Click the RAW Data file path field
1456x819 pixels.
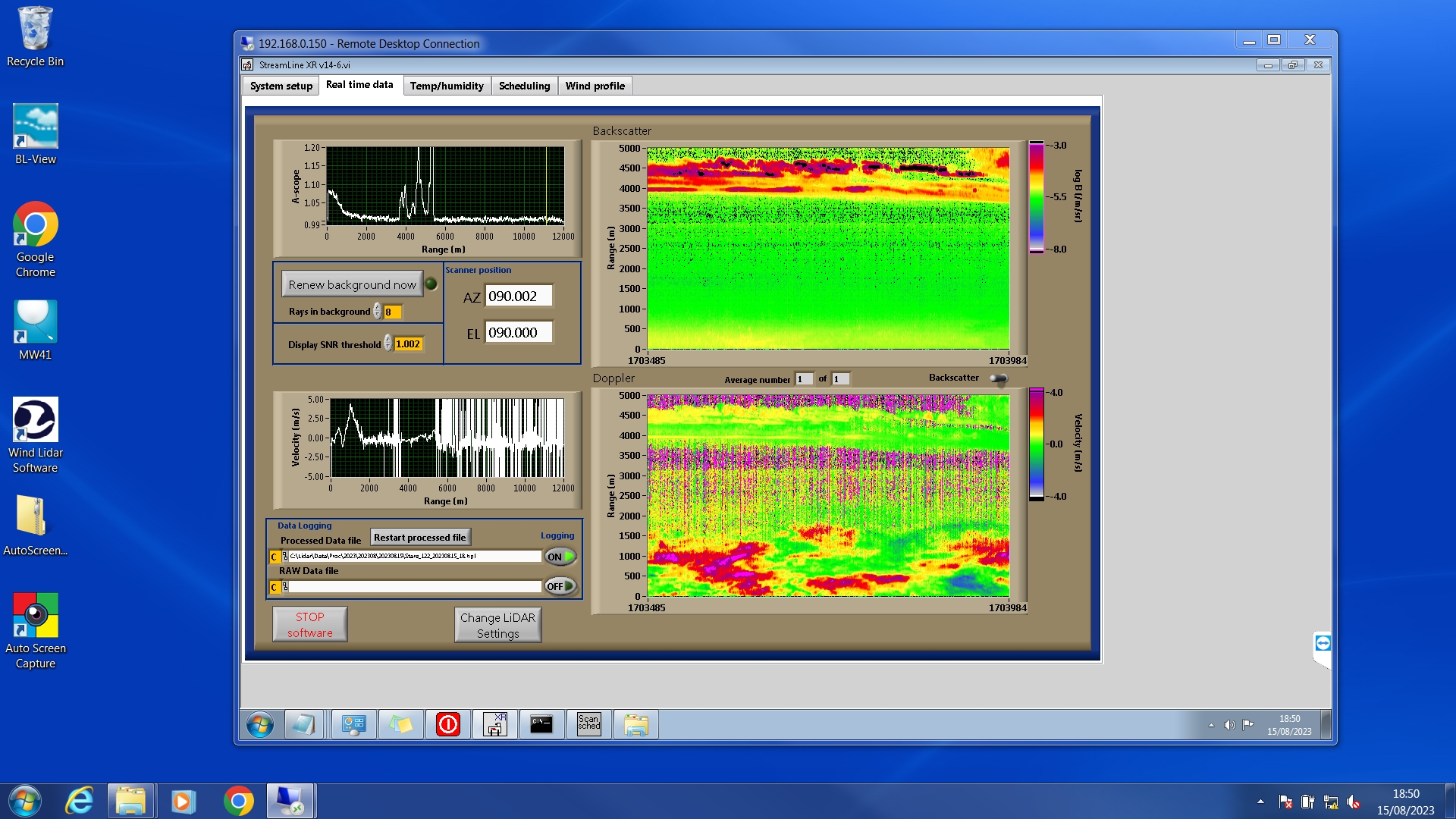pos(415,586)
